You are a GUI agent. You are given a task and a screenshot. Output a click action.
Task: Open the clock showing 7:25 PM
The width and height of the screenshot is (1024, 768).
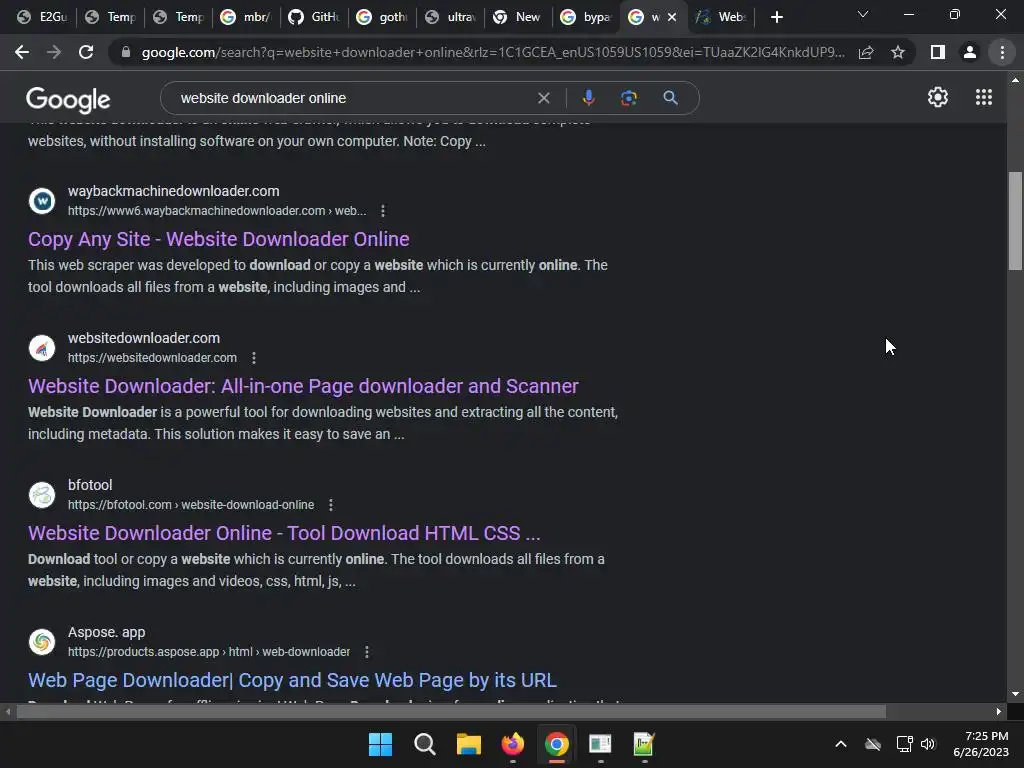981,744
